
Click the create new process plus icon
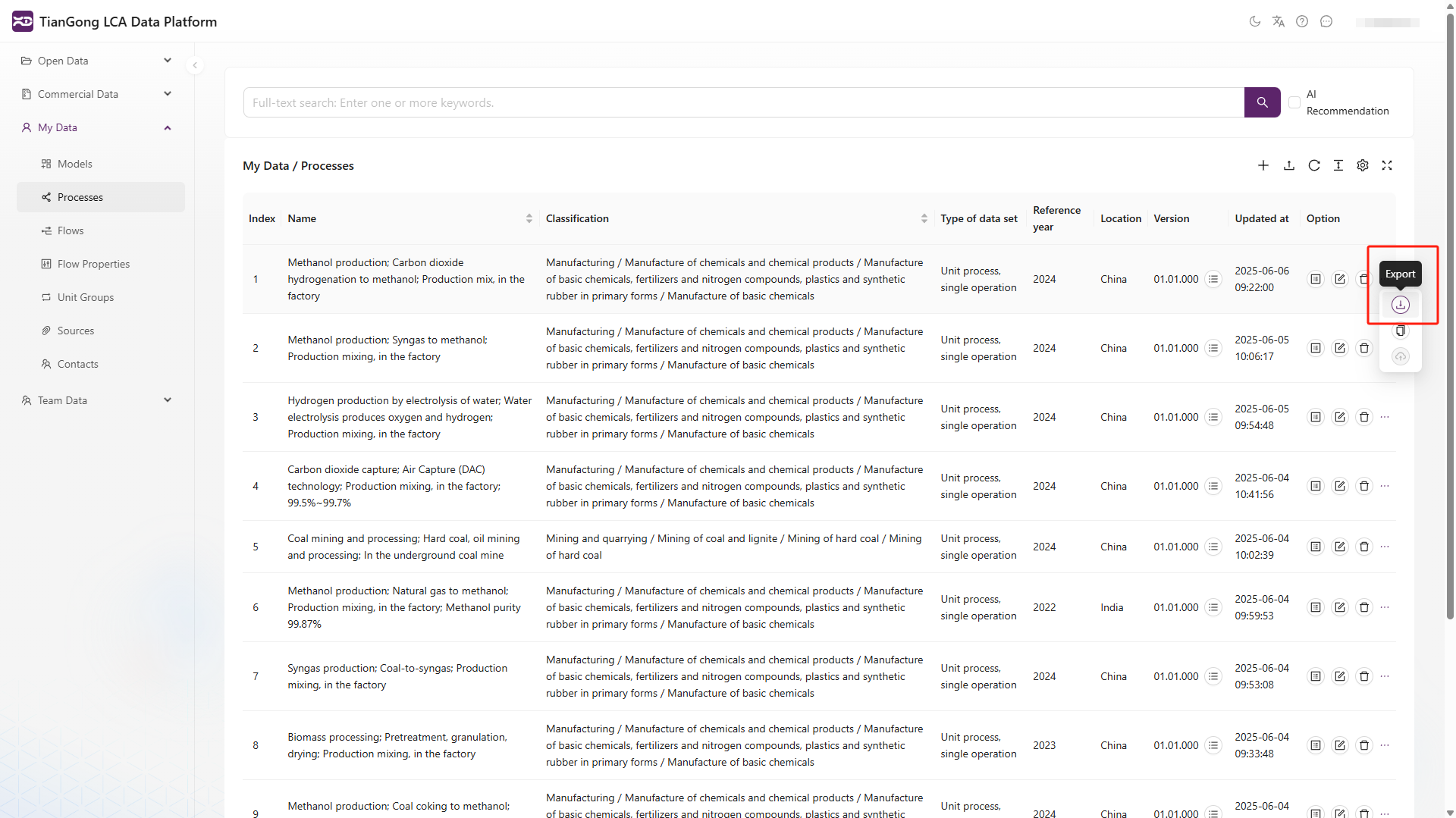[1263, 165]
